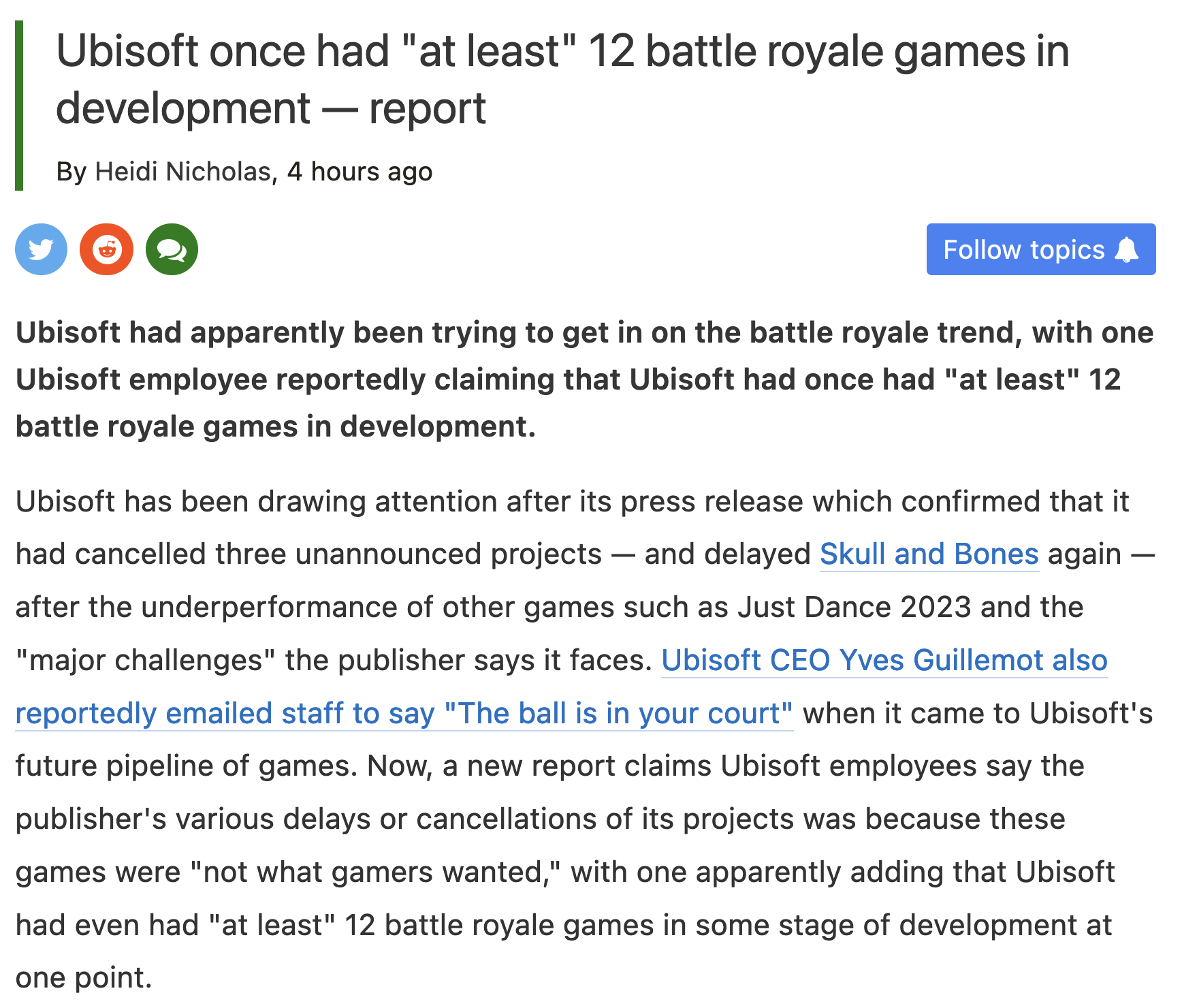Click the phrase 'future pipeline of games'
Image resolution: width=1182 pixels, height=1008 pixels.
point(186,766)
